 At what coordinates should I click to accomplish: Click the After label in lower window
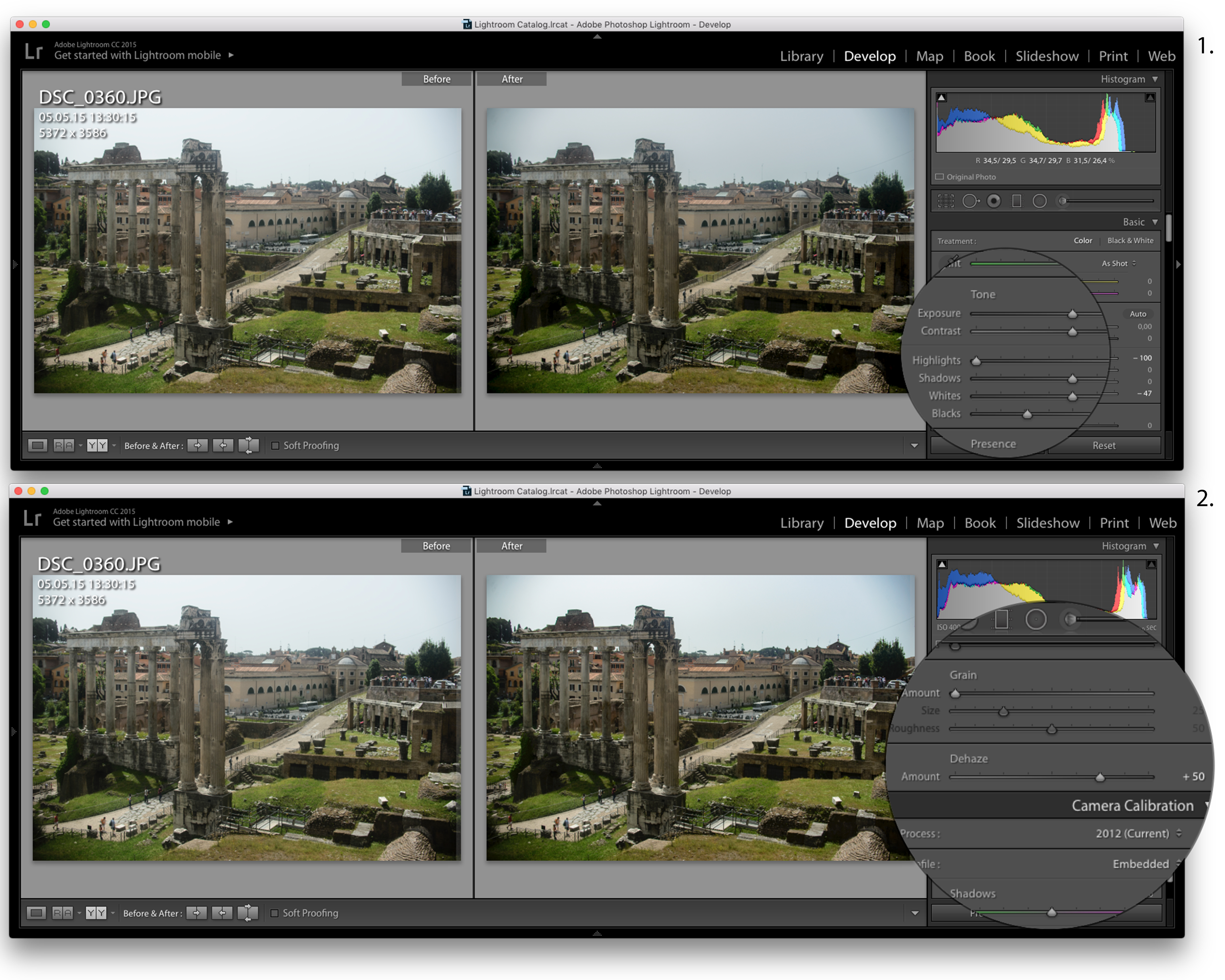511,546
